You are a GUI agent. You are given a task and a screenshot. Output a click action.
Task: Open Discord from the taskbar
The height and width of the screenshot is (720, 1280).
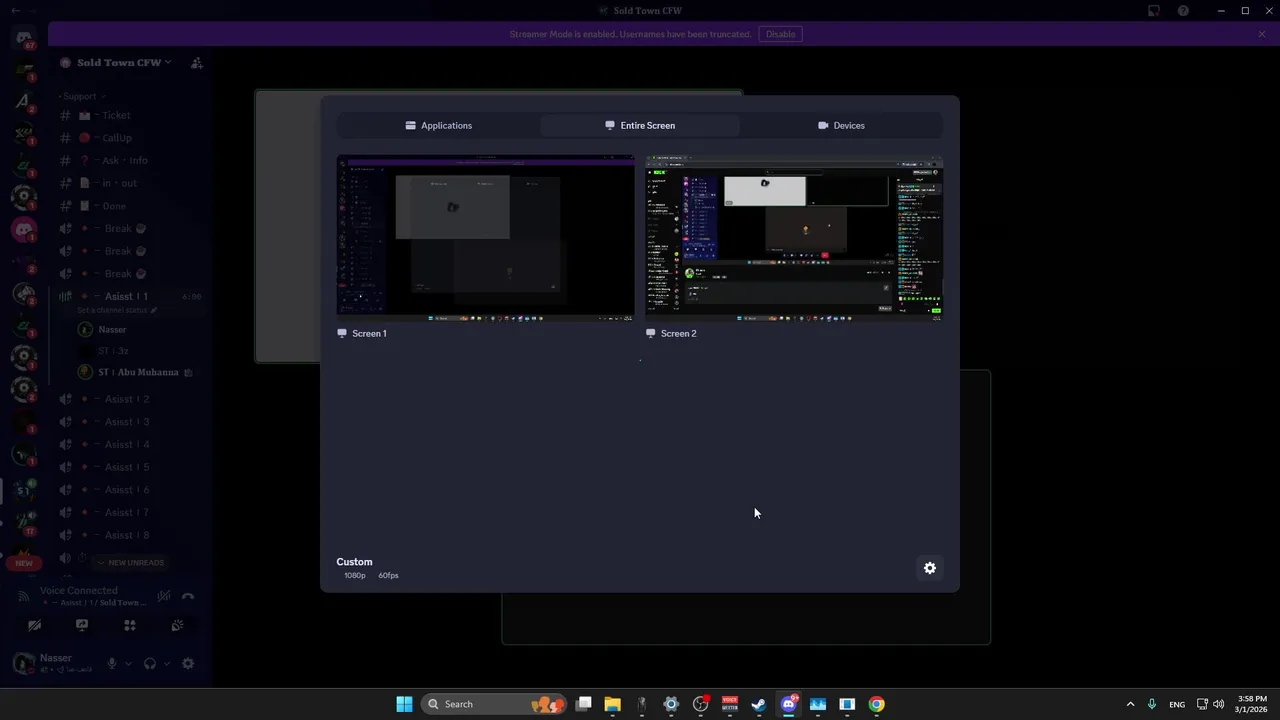pyautogui.click(x=788, y=704)
